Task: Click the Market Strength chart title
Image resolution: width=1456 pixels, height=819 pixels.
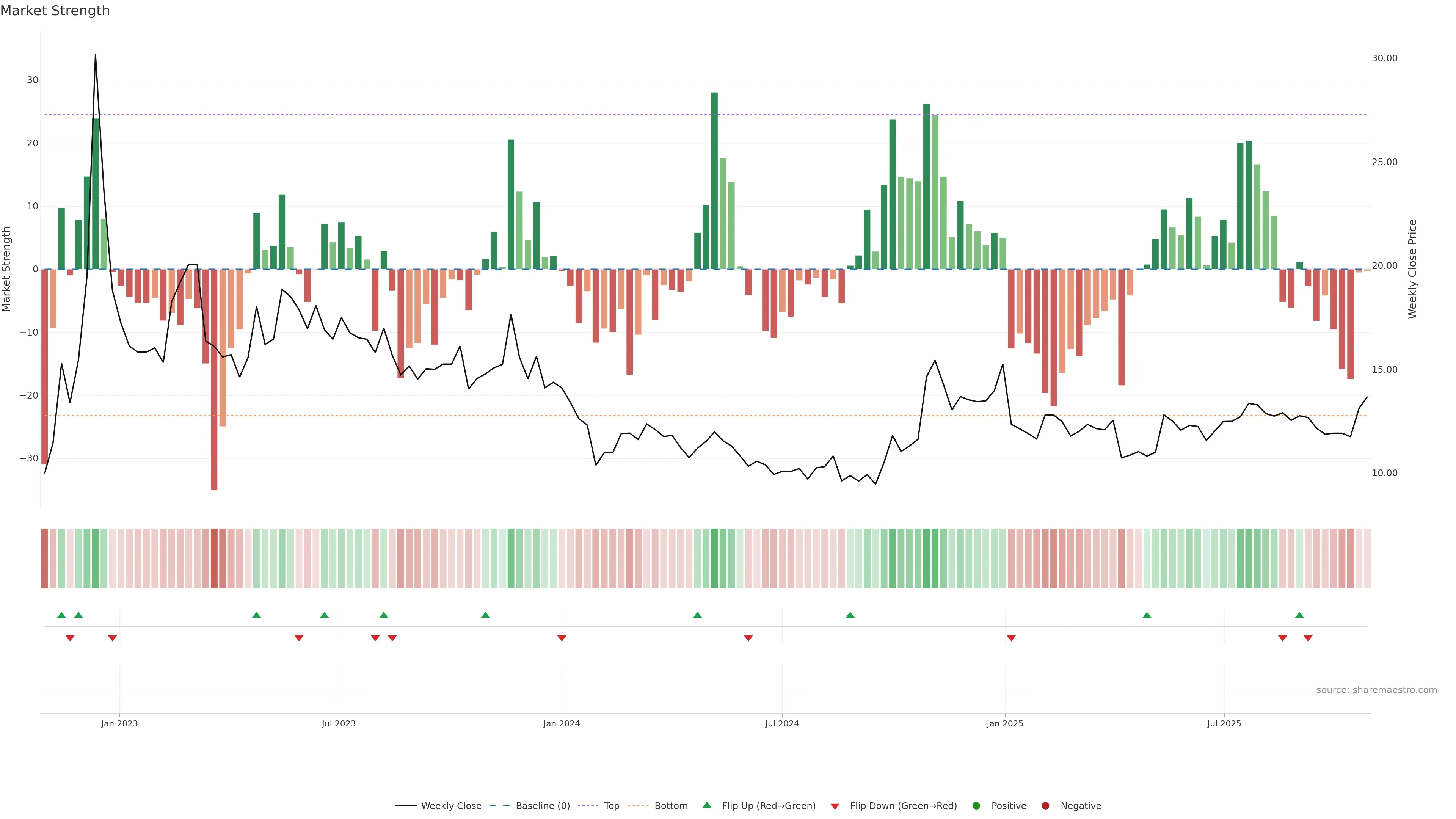Action: point(55,11)
